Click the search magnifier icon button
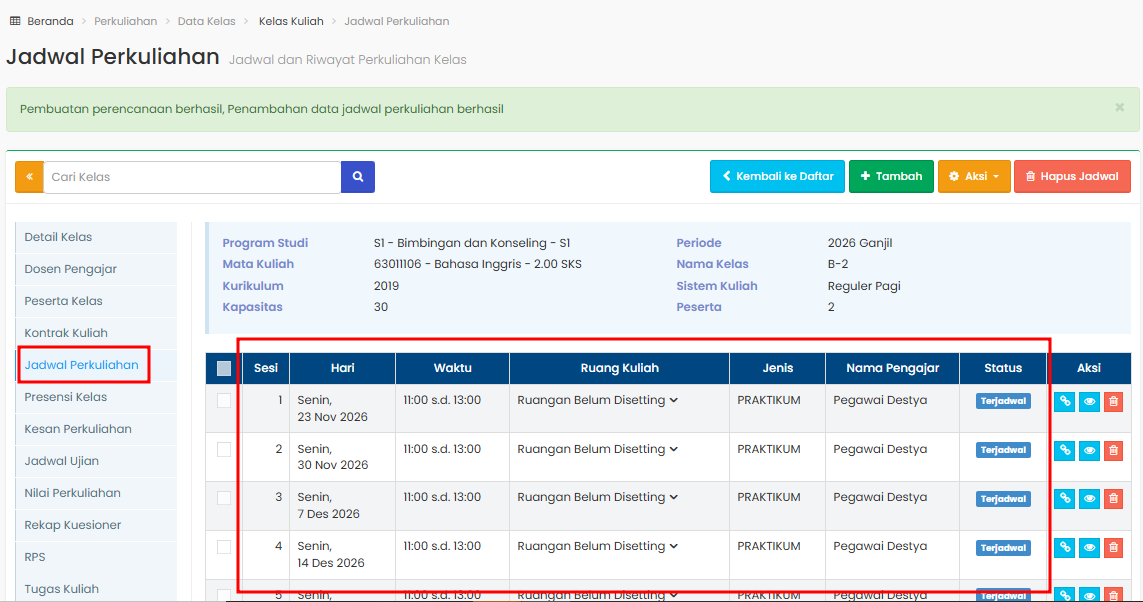This screenshot has width=1143, height=602. 358,177
